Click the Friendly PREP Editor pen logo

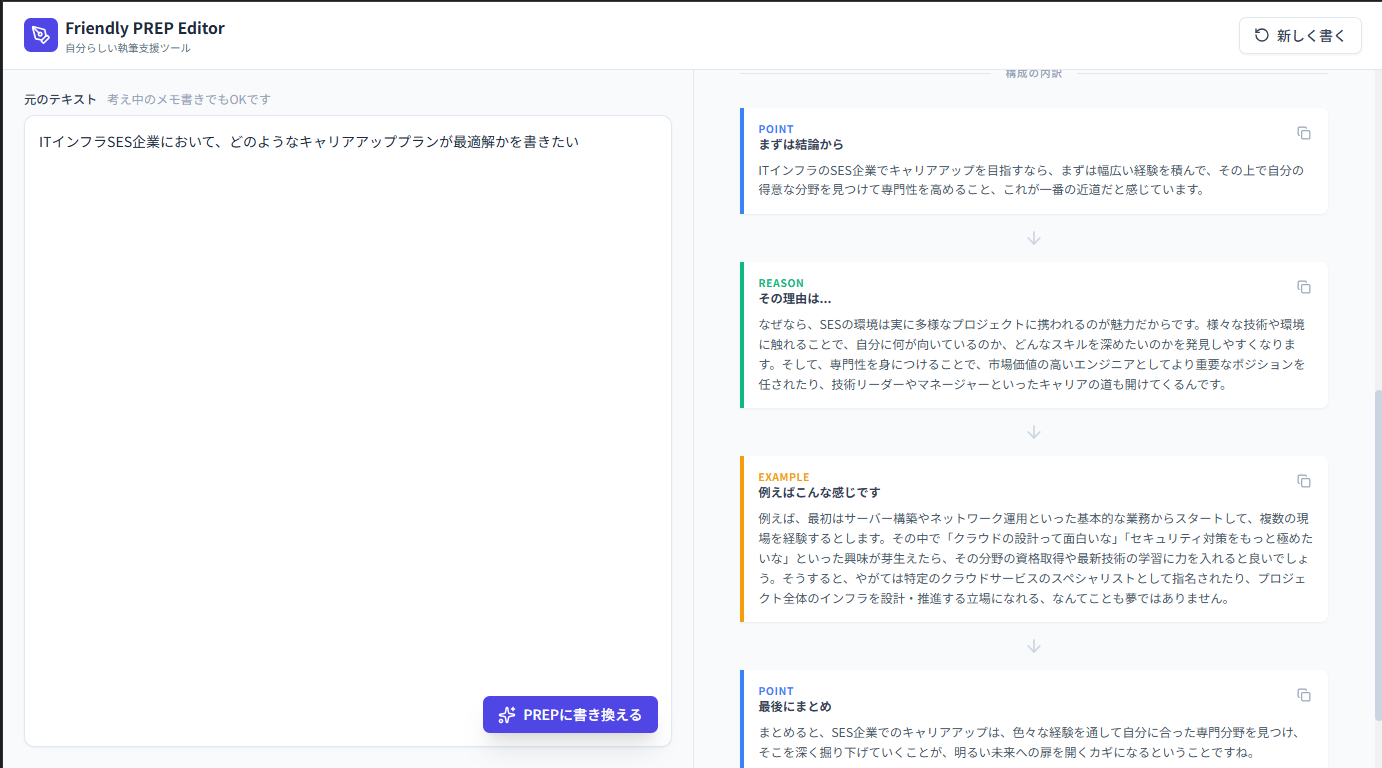click(x=41, y=35)
